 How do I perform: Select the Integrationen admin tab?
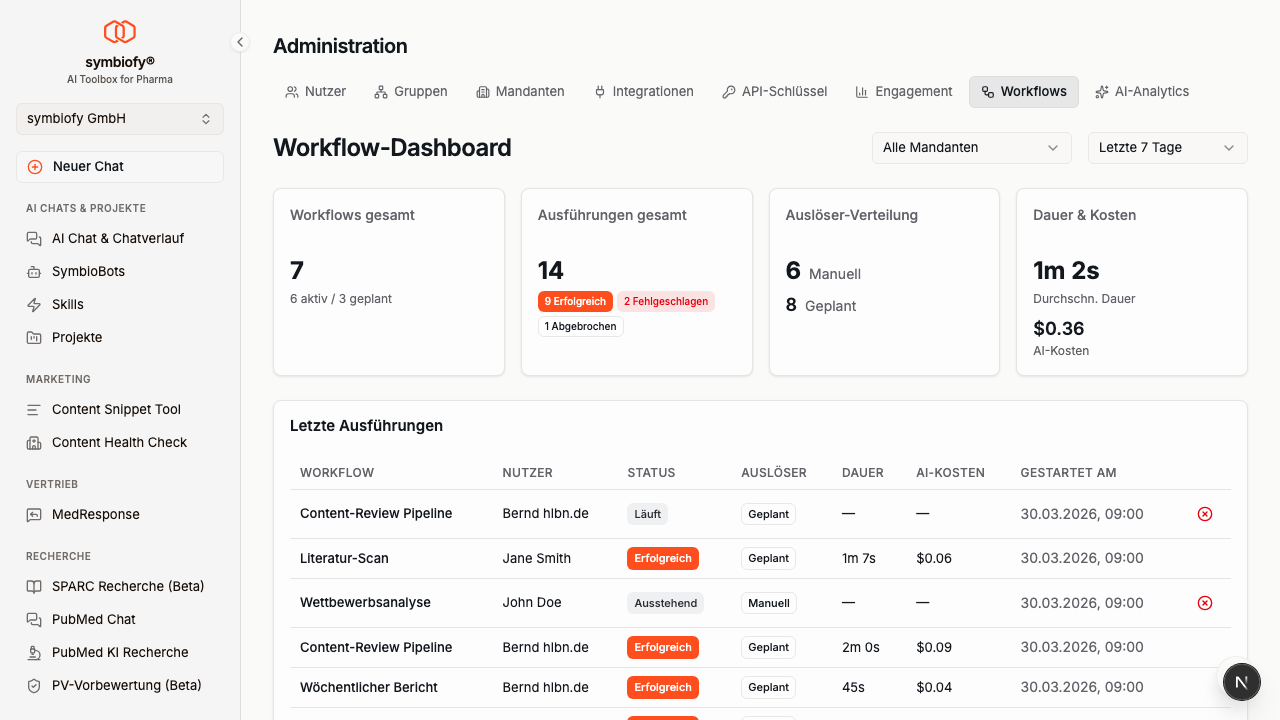click(x=643, y=91)
